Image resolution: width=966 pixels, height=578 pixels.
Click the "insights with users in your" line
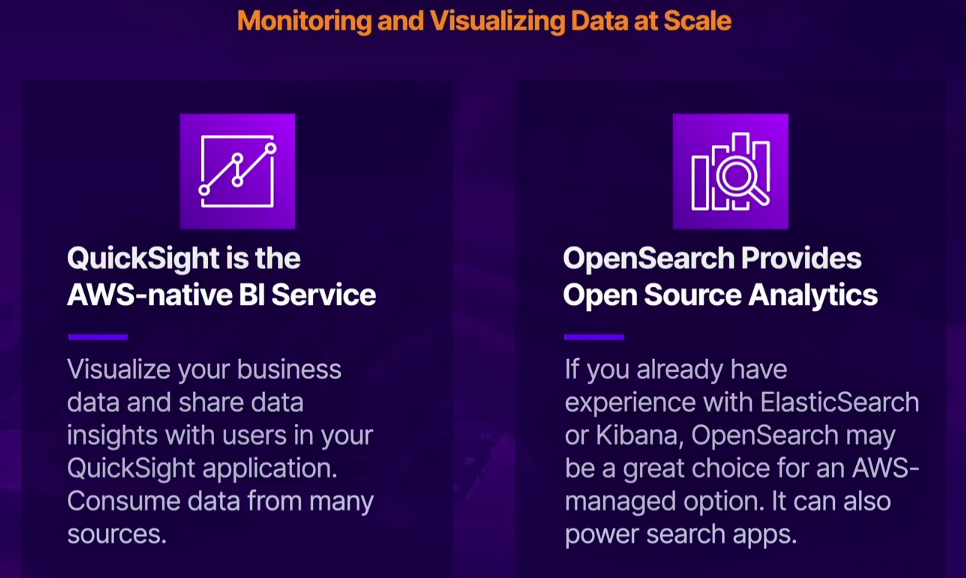click(219, 435)
